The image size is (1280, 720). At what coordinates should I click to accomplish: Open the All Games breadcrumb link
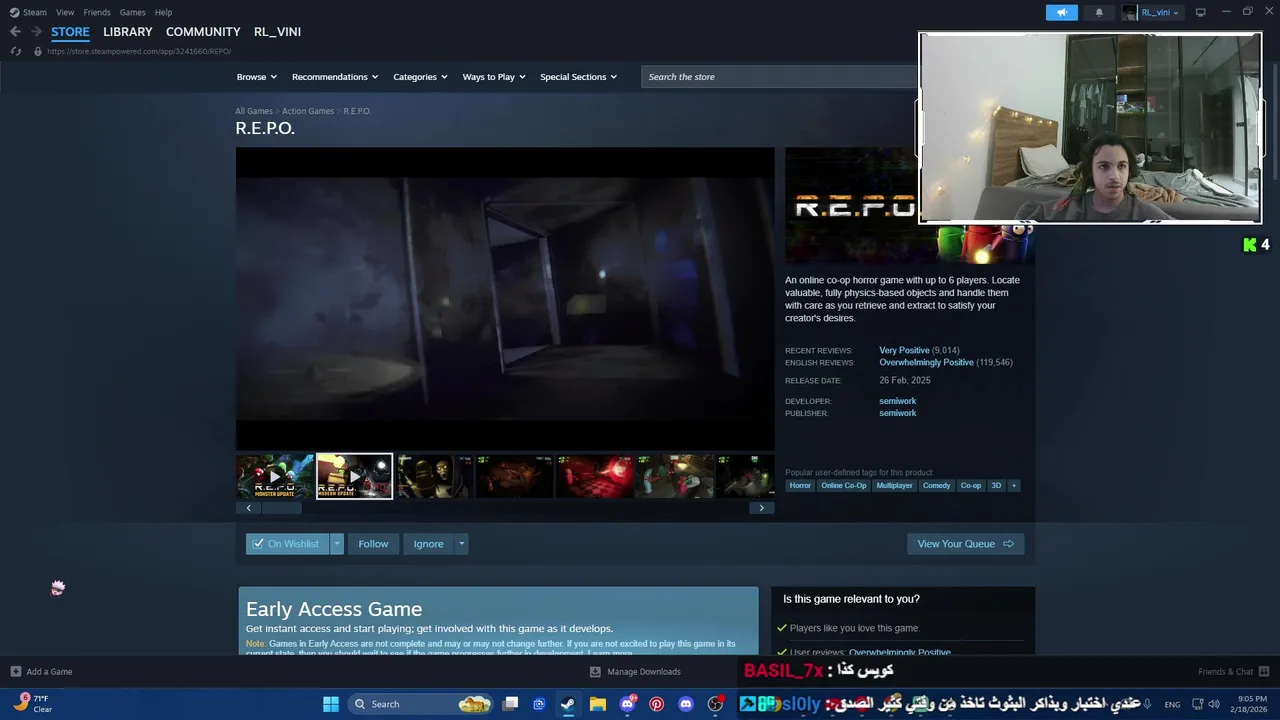pos(254,111)
